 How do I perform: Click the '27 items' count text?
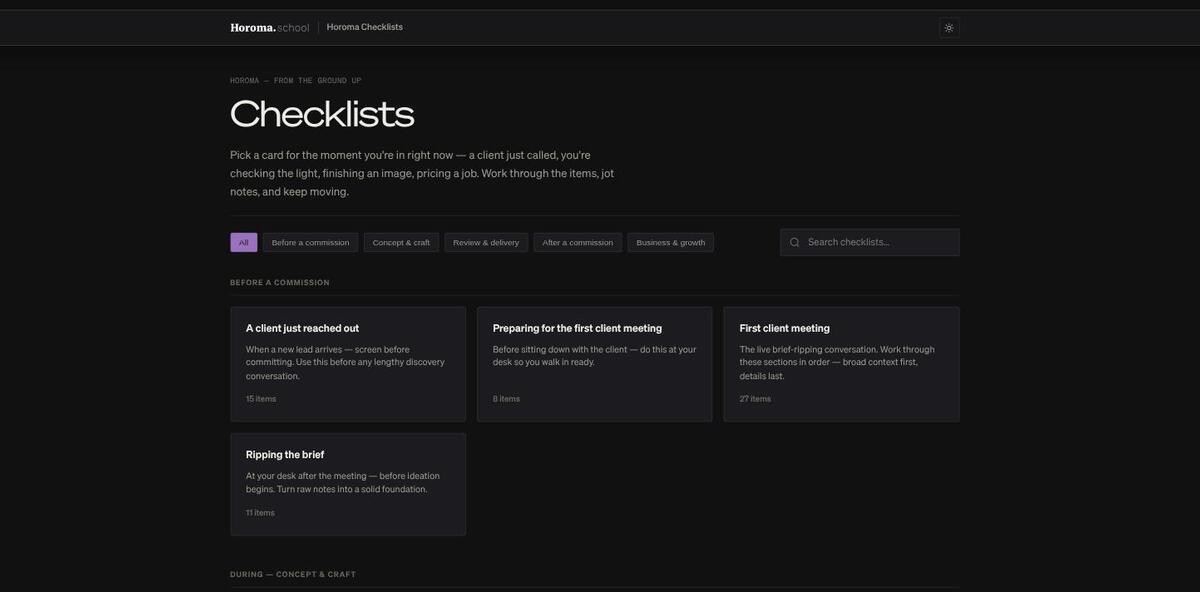[x=755, y=399]
